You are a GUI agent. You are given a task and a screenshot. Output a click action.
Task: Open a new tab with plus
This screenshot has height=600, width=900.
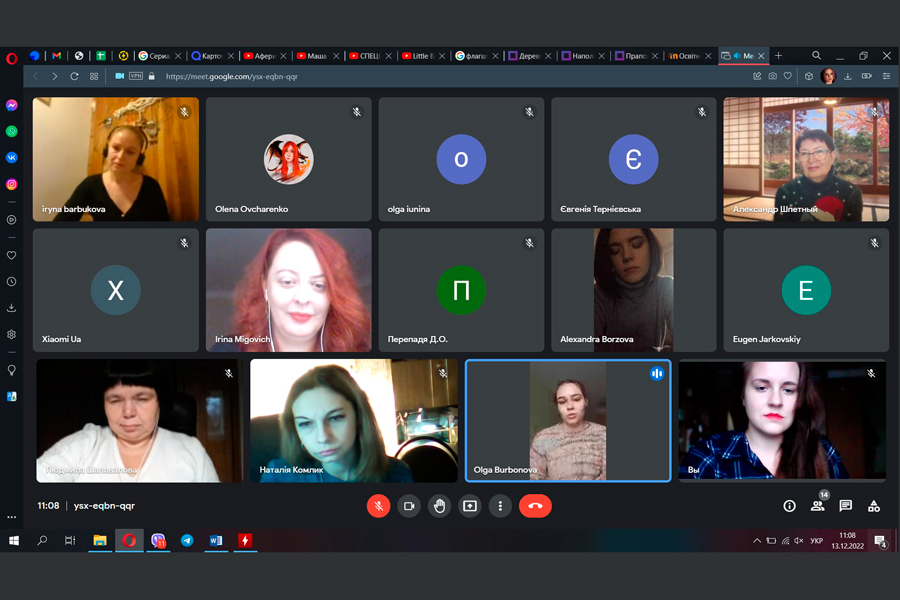coord(778,56)
